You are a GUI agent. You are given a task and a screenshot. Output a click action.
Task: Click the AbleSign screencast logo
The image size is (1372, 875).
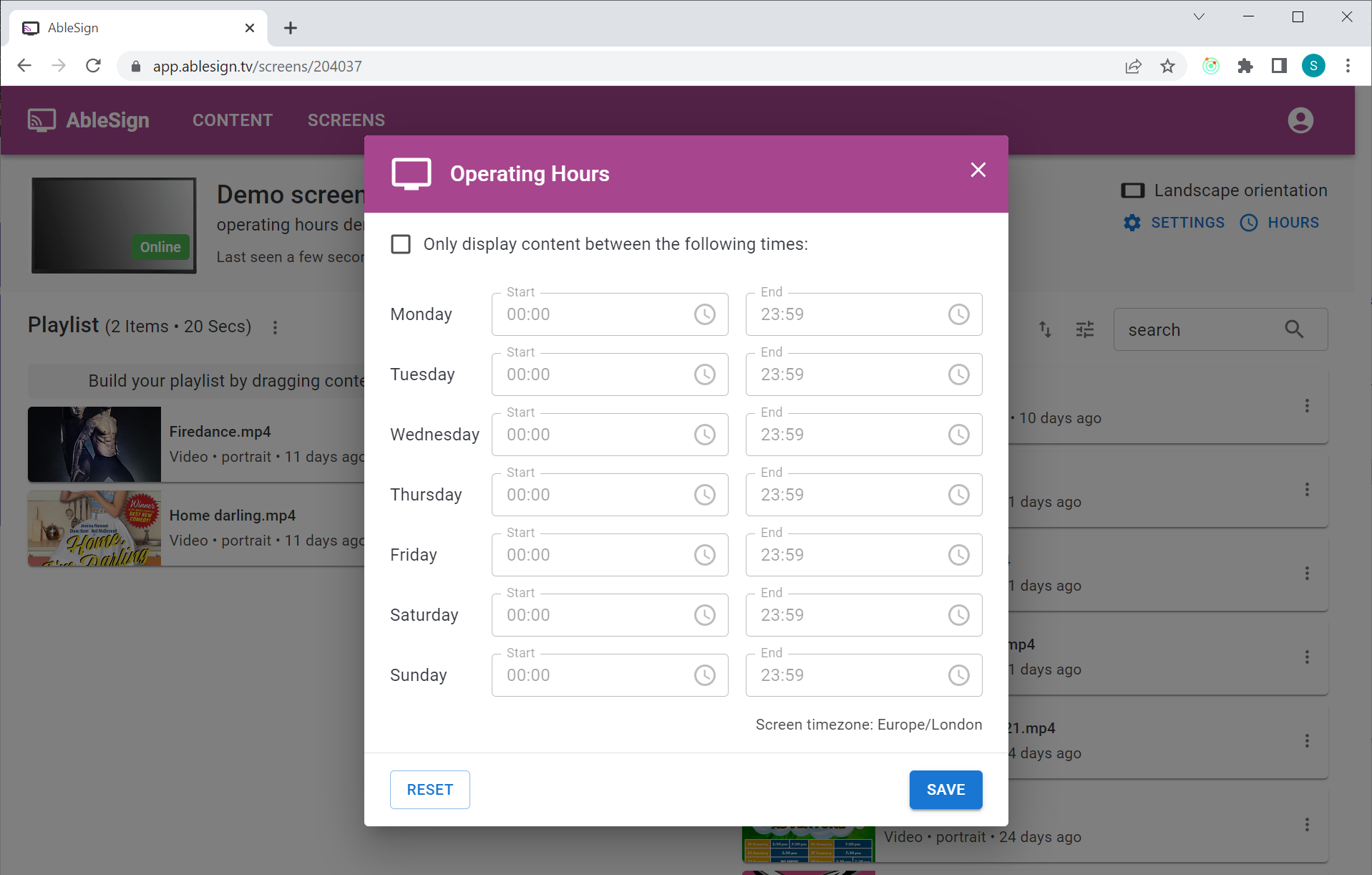point(41,120)
